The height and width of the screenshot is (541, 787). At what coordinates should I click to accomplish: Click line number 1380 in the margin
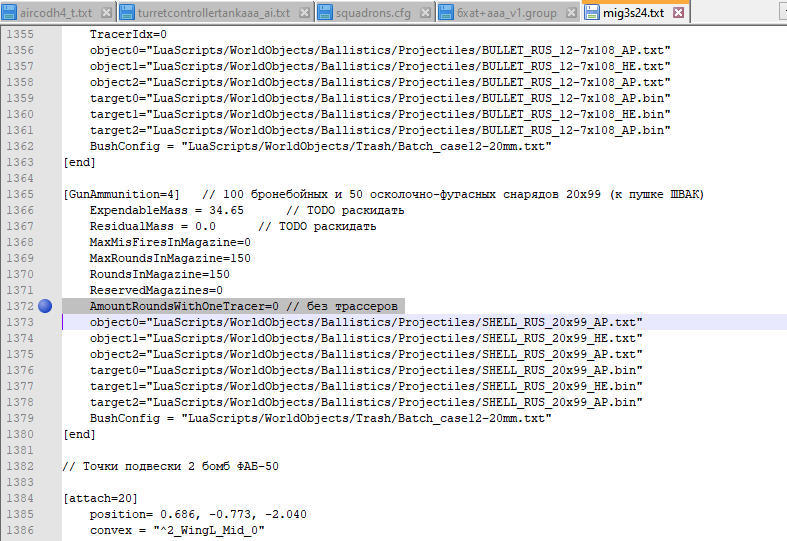20,434
